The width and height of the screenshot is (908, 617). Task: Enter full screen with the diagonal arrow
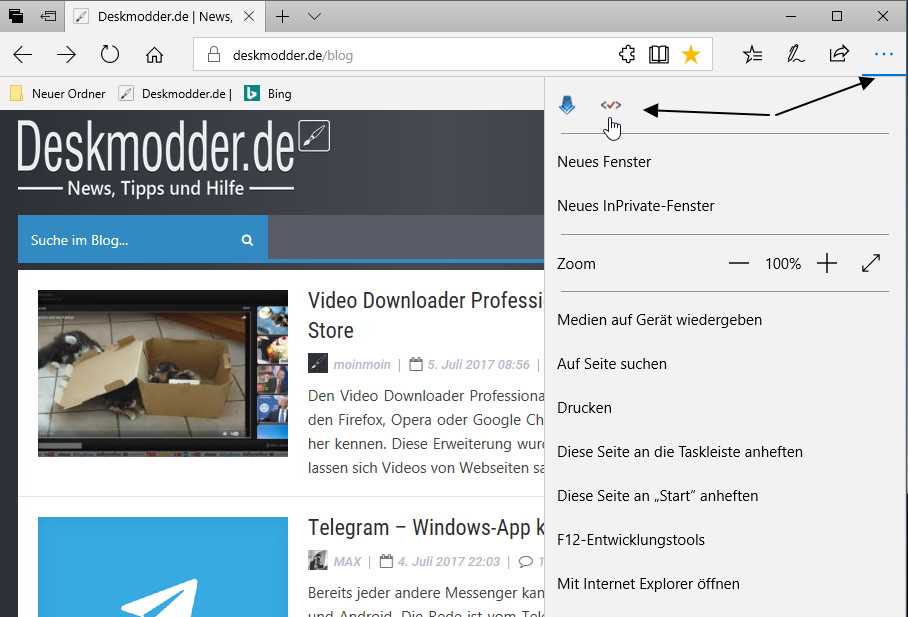coord(871,264)
